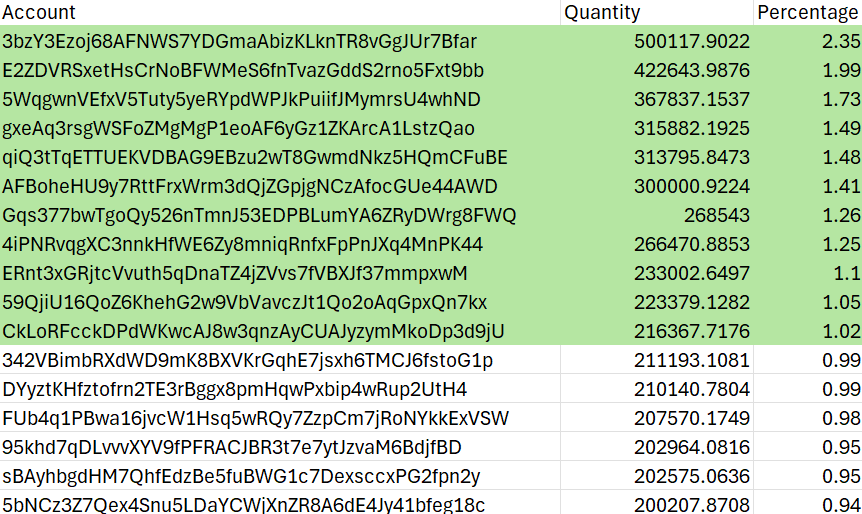Image resolution: width=862 pixels, height=514 pixels.
Task: Select account cell starting with E2ZDVRSxetHsCrNoBFW
Action: point(280,70)
